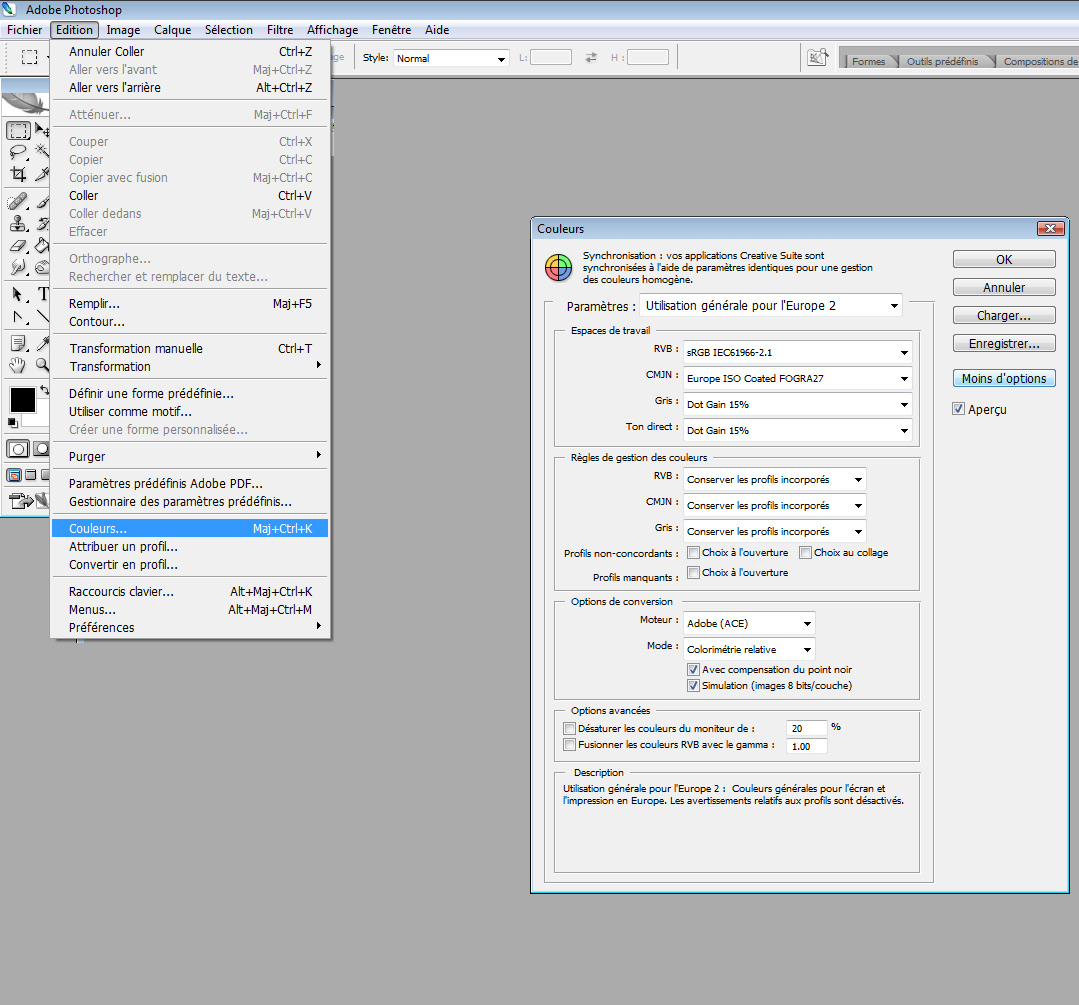Select the Line tool
The image size is (1079, 1005).
pos(43,317)
